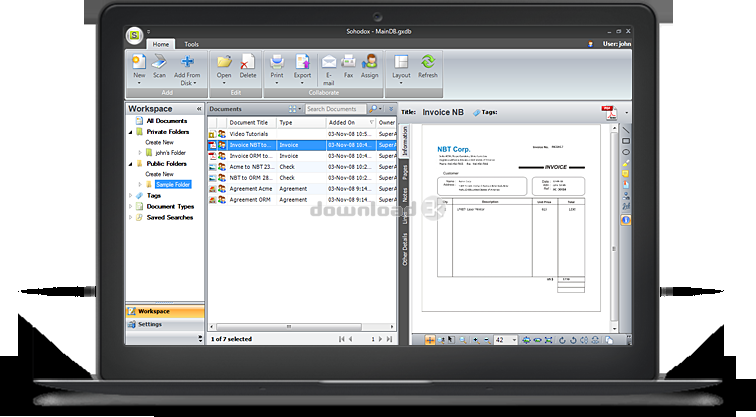Image resolution: width=756 pixels, height=417 pixels.
Task: Click the zoom in magnifier icon
Action: pos(476,340)
